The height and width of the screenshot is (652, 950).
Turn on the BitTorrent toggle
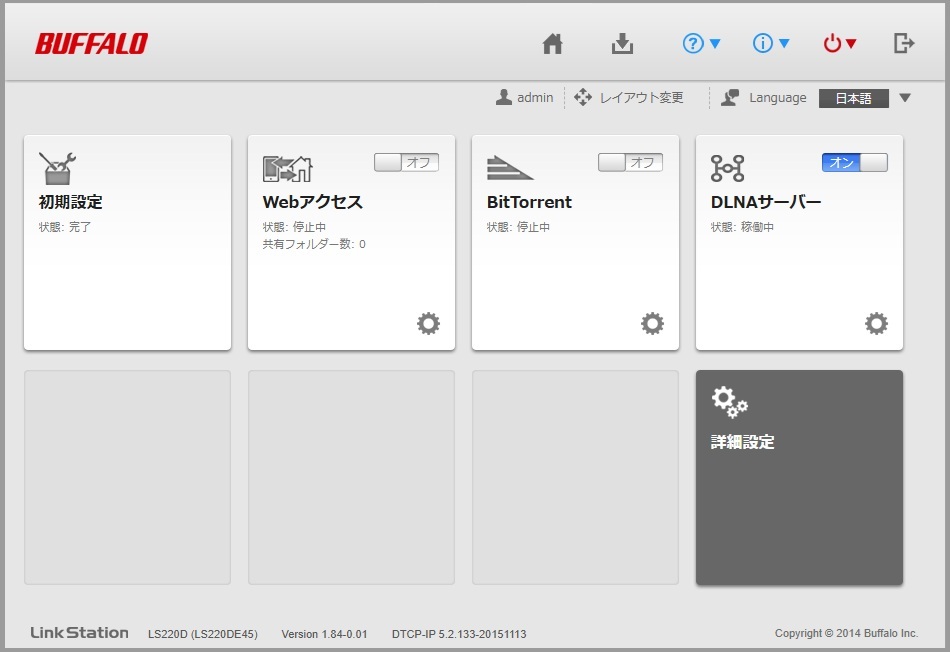(630, 162)
